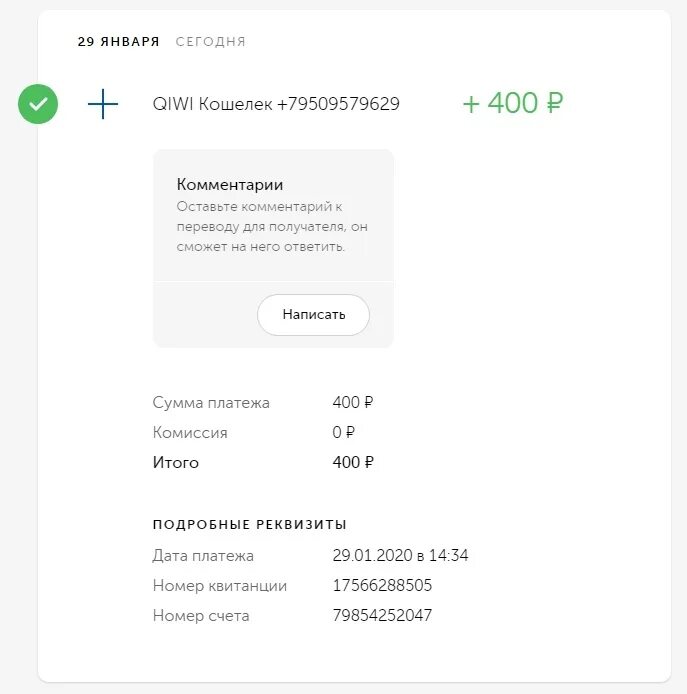This screenshot has width=687, height=694.
Task: Click the comment hint text in Комментарии
Action: 272,226
